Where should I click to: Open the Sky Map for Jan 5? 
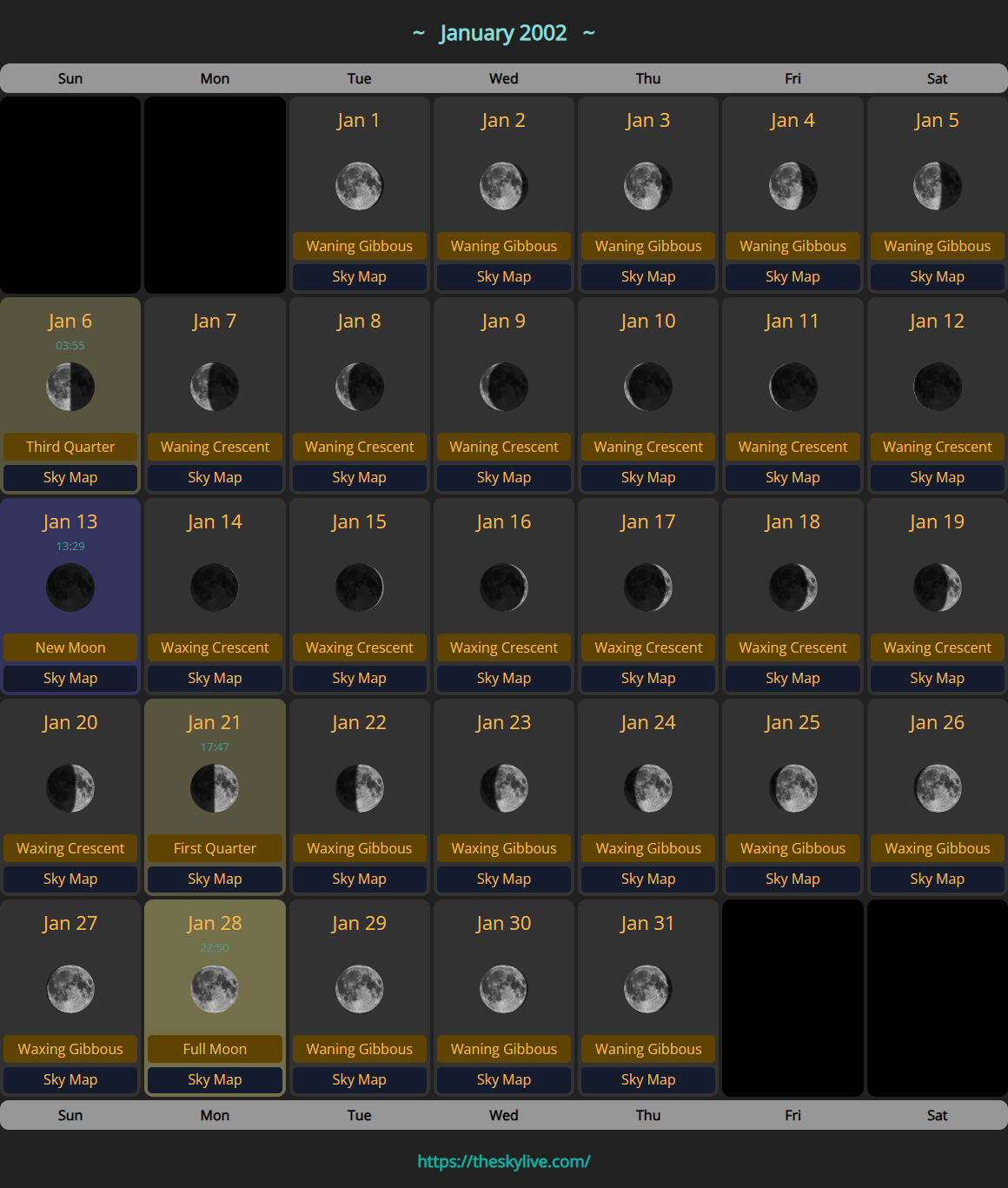(937, 276)
